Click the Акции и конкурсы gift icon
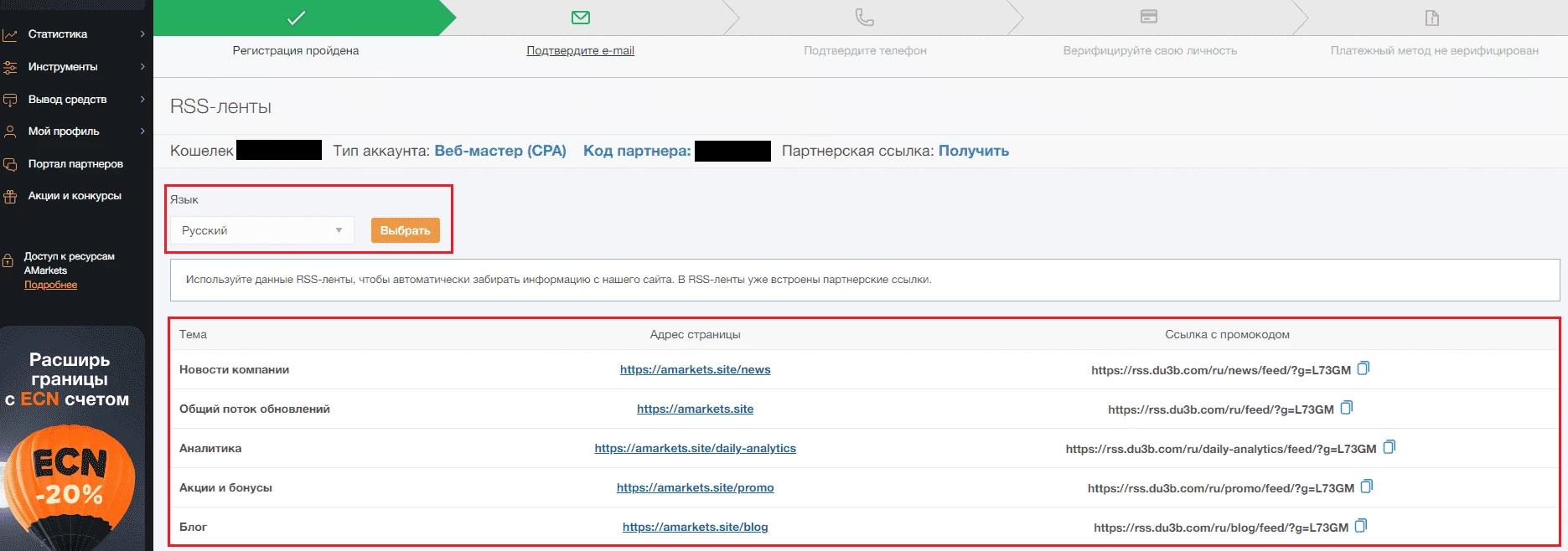This screenshot has height=551, width=1568. pyautogui.click(x=10, y=196)
